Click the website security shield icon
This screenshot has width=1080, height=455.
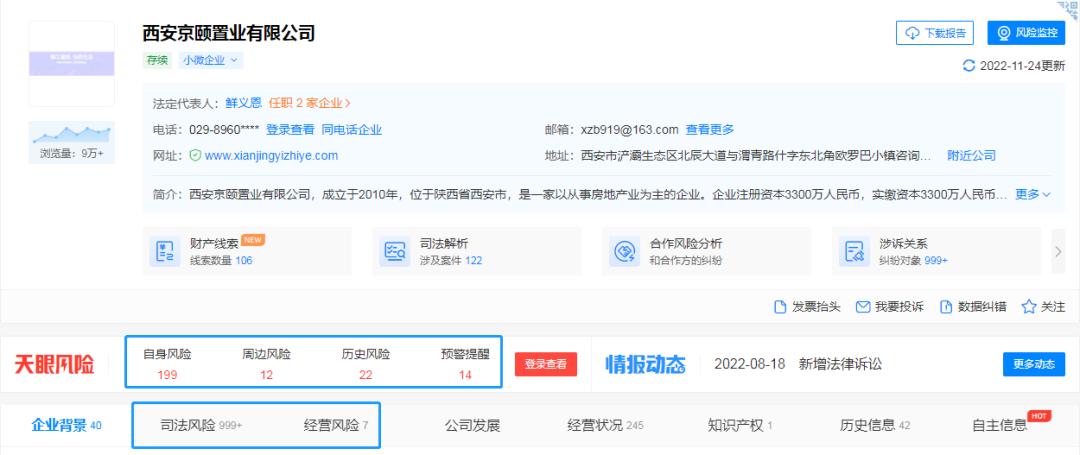click(195, 156)
